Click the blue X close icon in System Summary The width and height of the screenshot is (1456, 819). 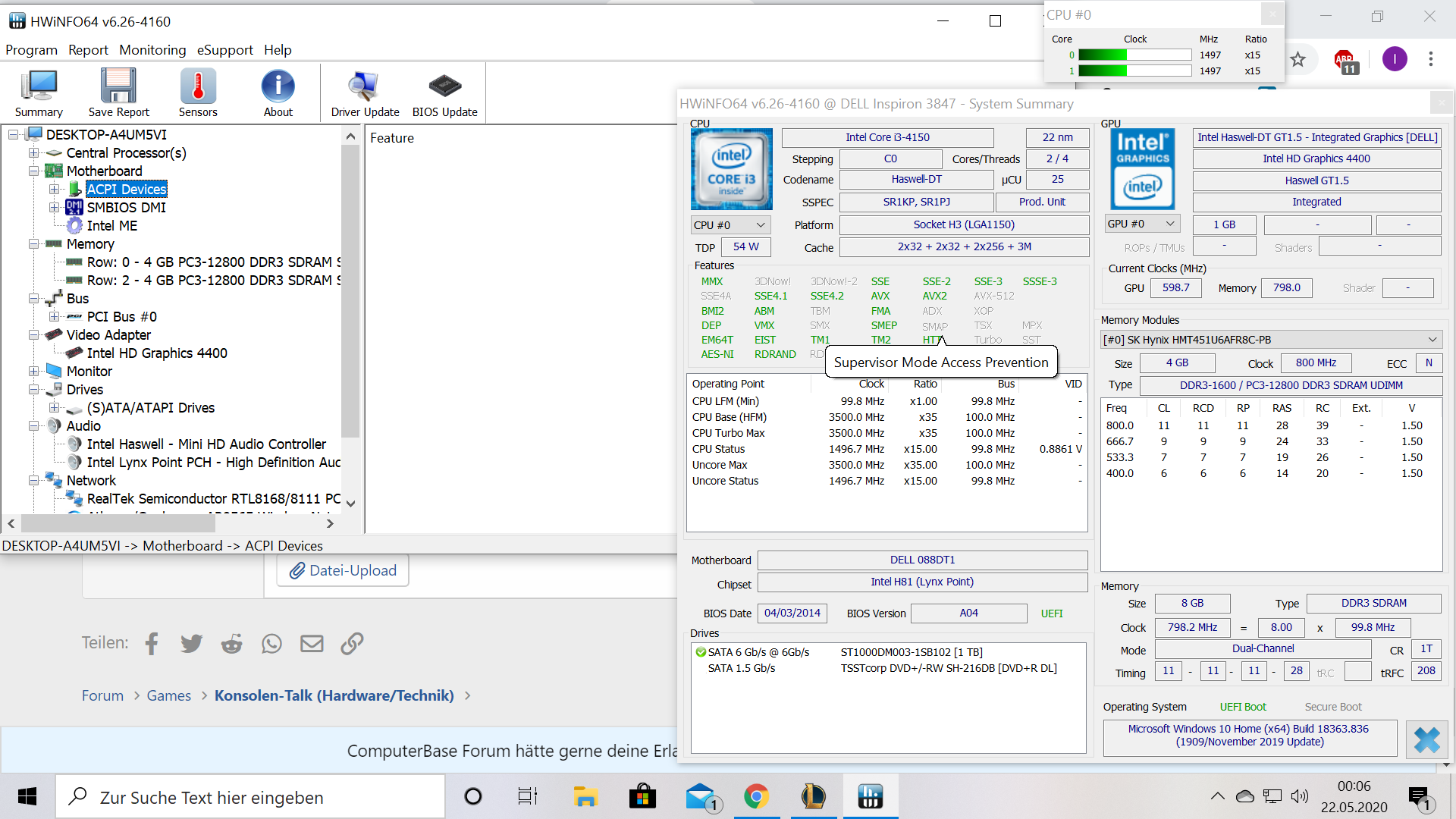point(1426,739)
